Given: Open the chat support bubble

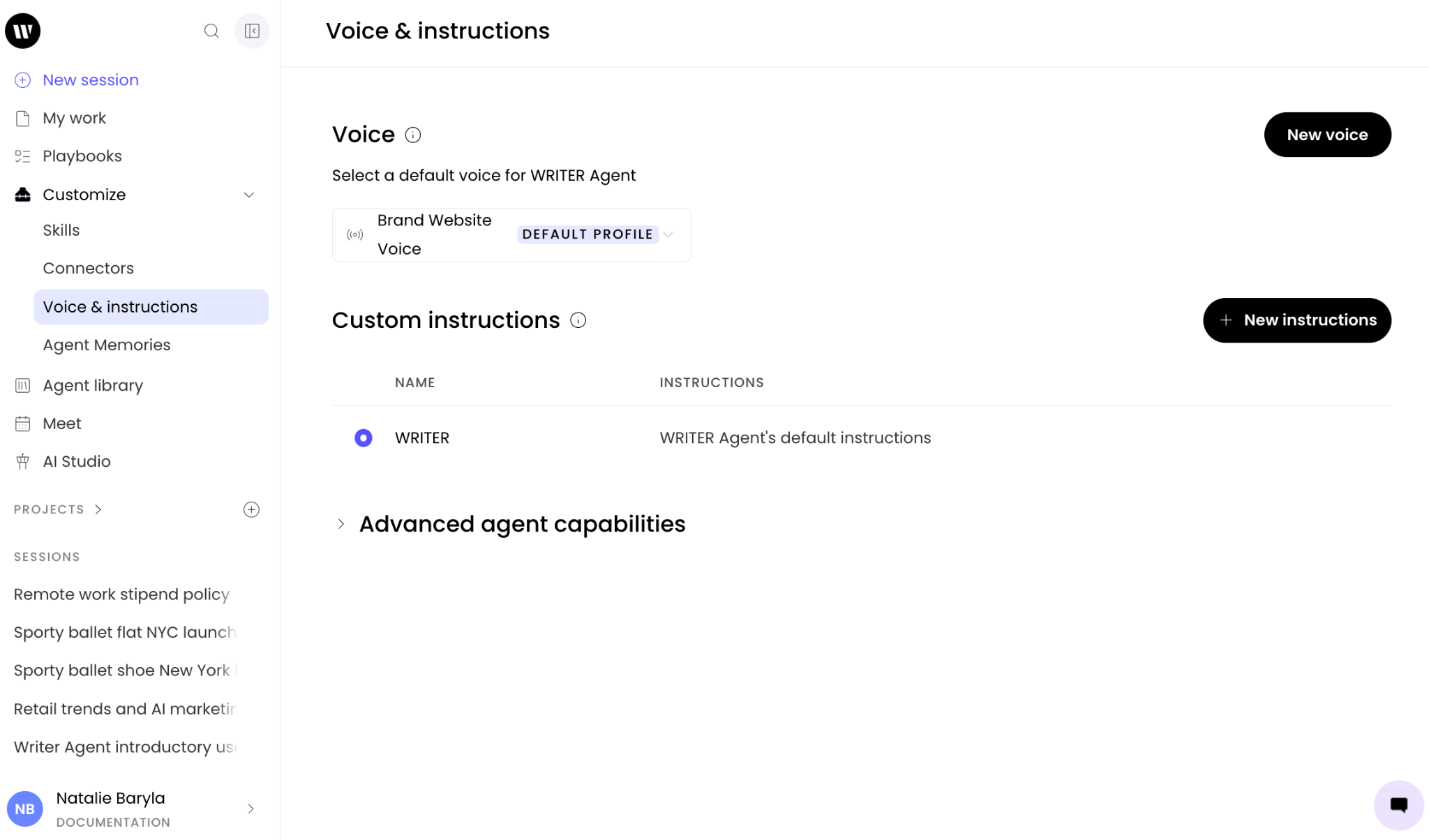Looking at the screenshot, I should point(1398,804).
